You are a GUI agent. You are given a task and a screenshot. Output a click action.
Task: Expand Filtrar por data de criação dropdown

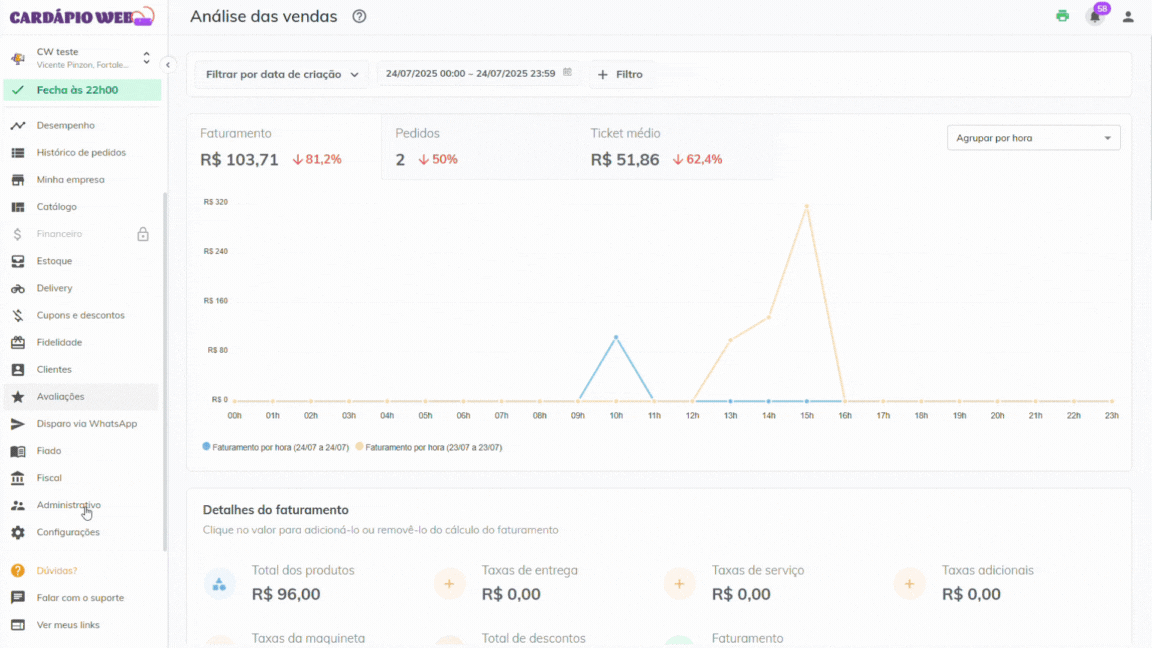pyautogui.click(x=281, y=74)
